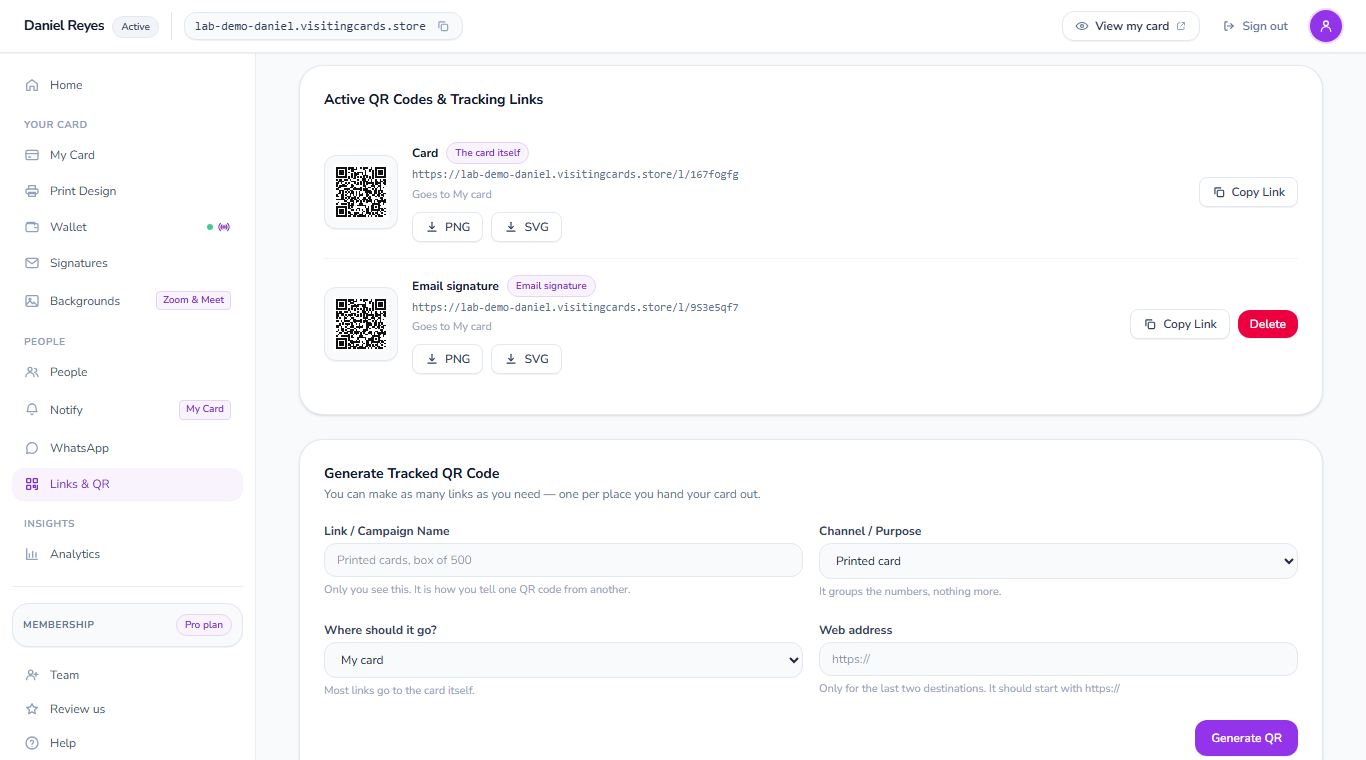Open Analytics page
The height and width of the screenshot is (760, 1366).
click(127, 554)
